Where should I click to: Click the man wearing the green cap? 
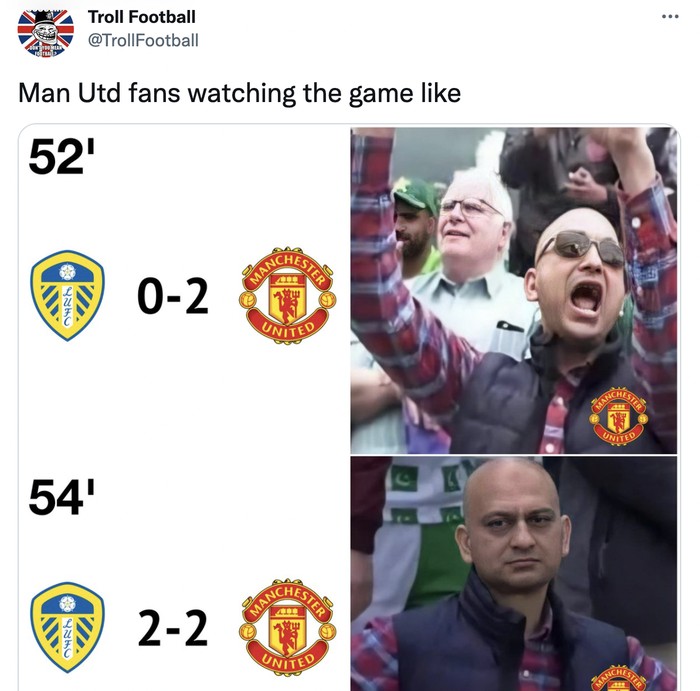point(415,223)
